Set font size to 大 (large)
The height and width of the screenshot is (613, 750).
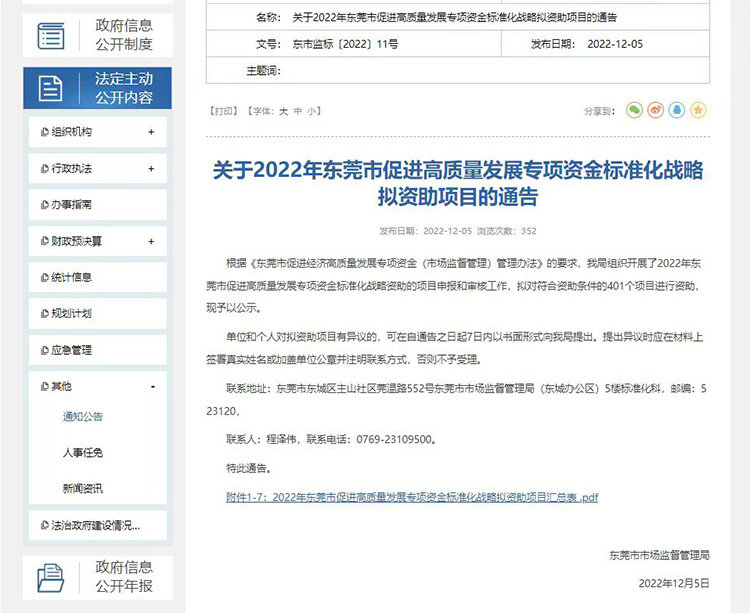coord(283,111)
